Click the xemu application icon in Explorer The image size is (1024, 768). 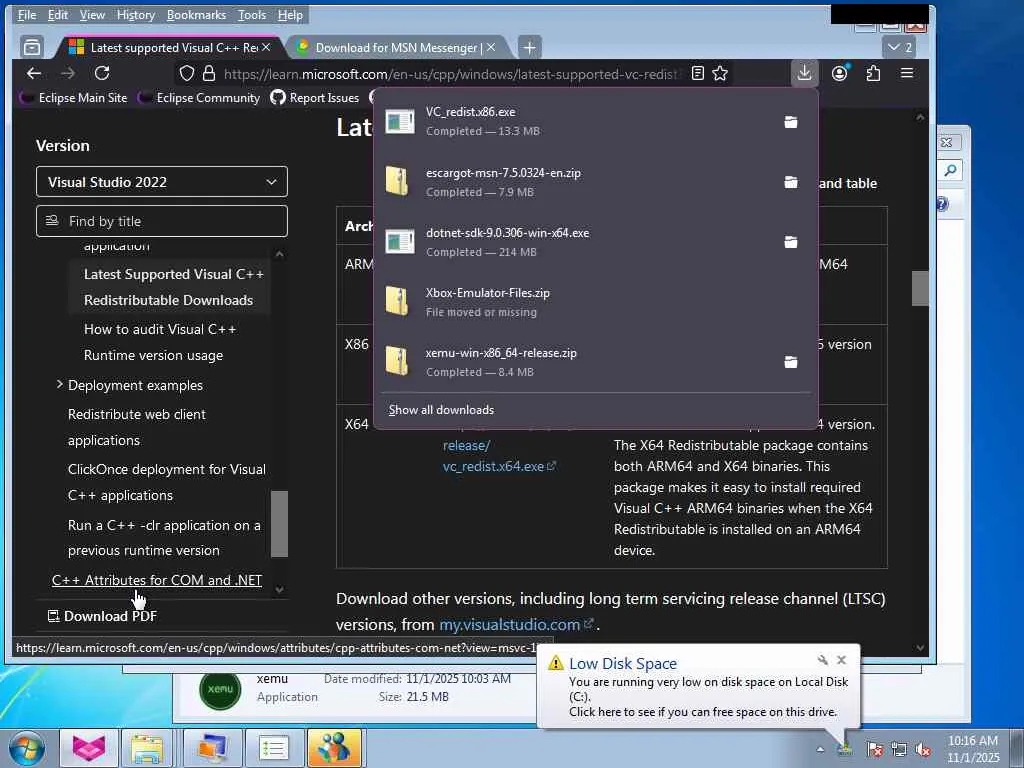tap(220, 689)
